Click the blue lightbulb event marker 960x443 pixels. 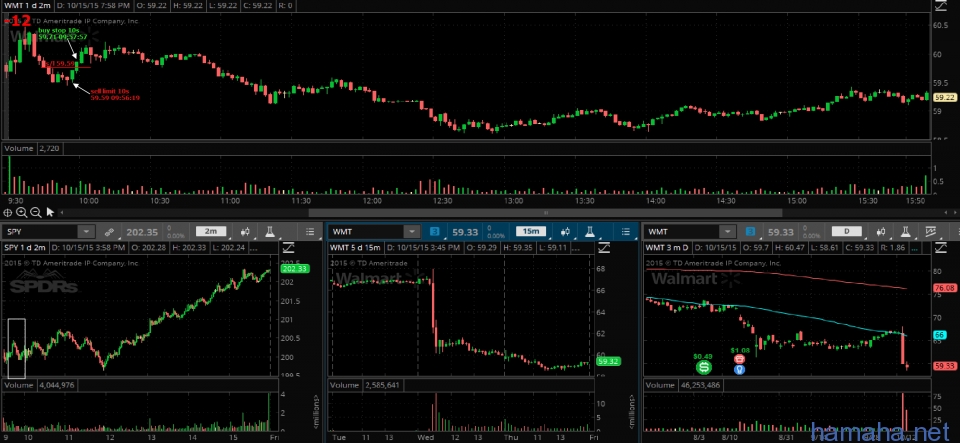(740, 370)
